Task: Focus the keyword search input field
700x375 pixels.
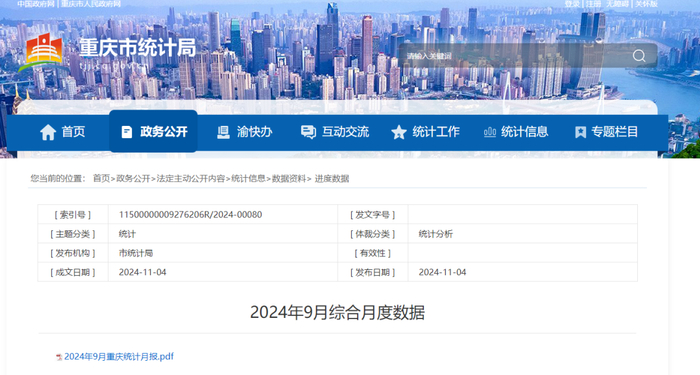Action: pyautogui.click(x=513, y=56)
